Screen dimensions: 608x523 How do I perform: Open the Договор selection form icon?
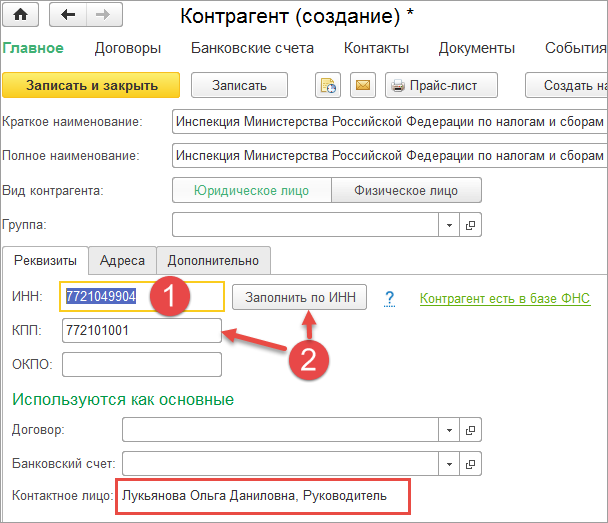point(470,430)
